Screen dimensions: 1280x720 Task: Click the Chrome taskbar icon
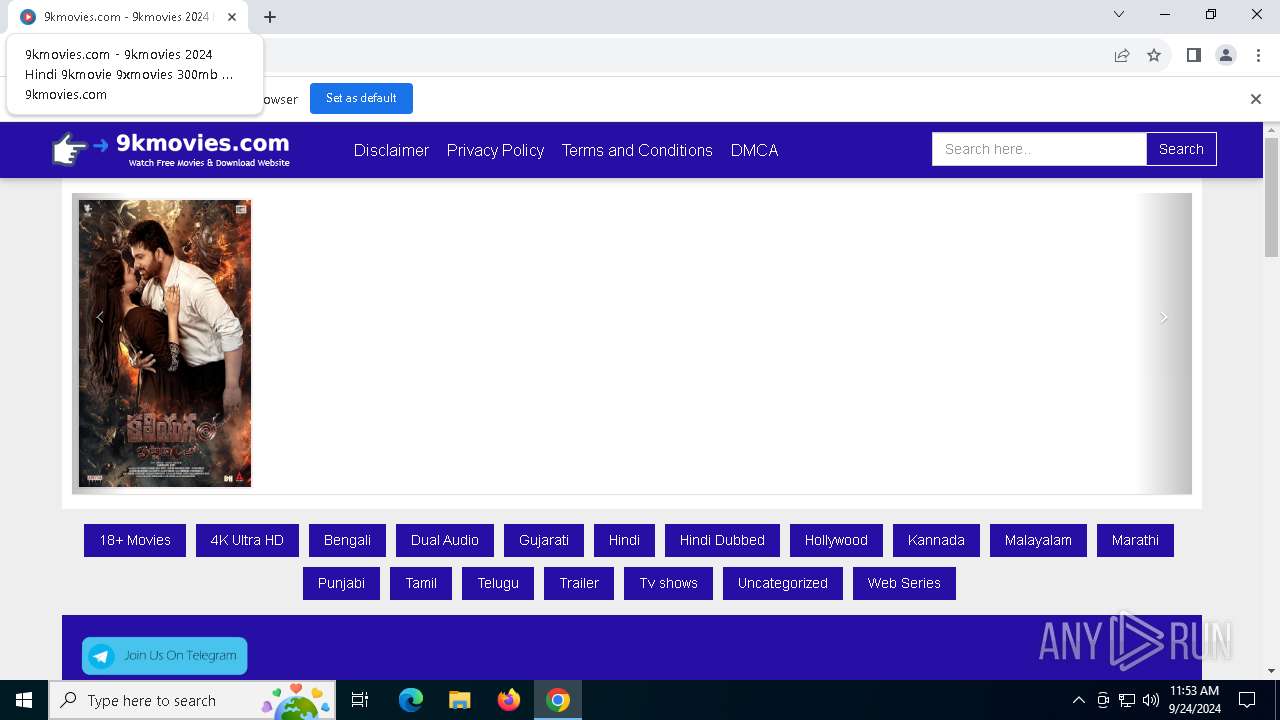coord(558,700)
